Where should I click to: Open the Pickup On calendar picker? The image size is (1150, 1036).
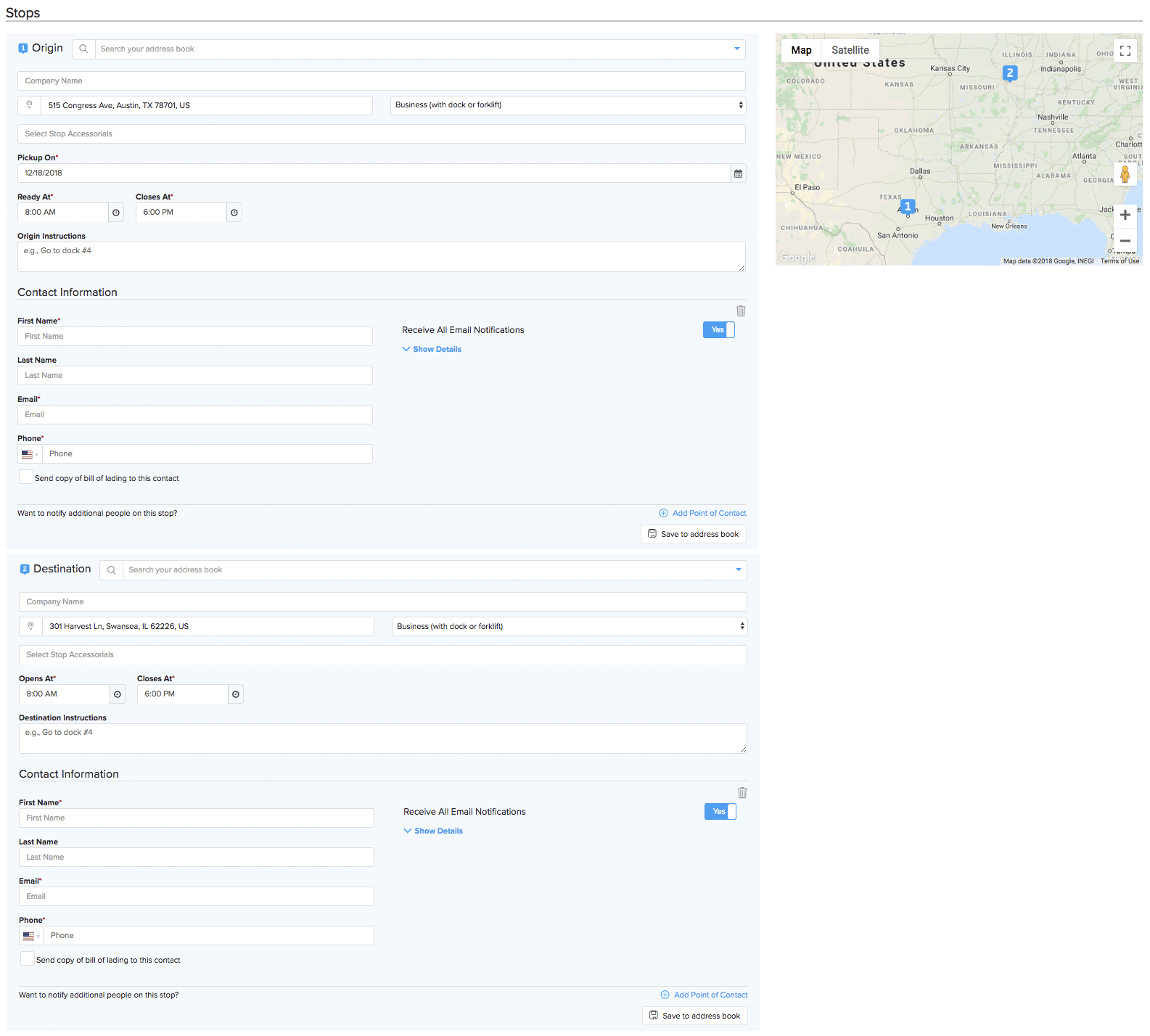click(738, 173)
